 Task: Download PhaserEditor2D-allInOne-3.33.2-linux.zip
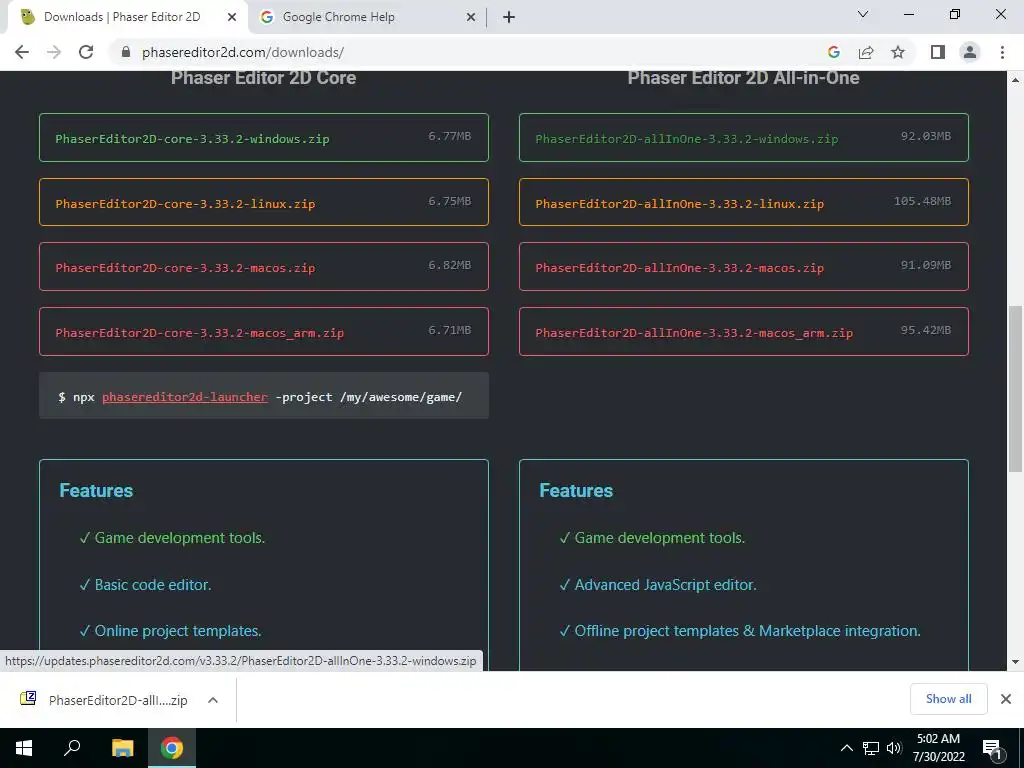744,202
